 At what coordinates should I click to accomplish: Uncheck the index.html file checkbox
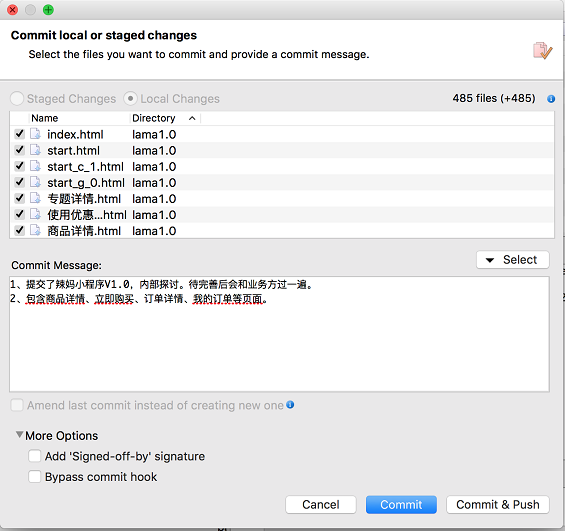pyautogui.click(x=19, y=134)
